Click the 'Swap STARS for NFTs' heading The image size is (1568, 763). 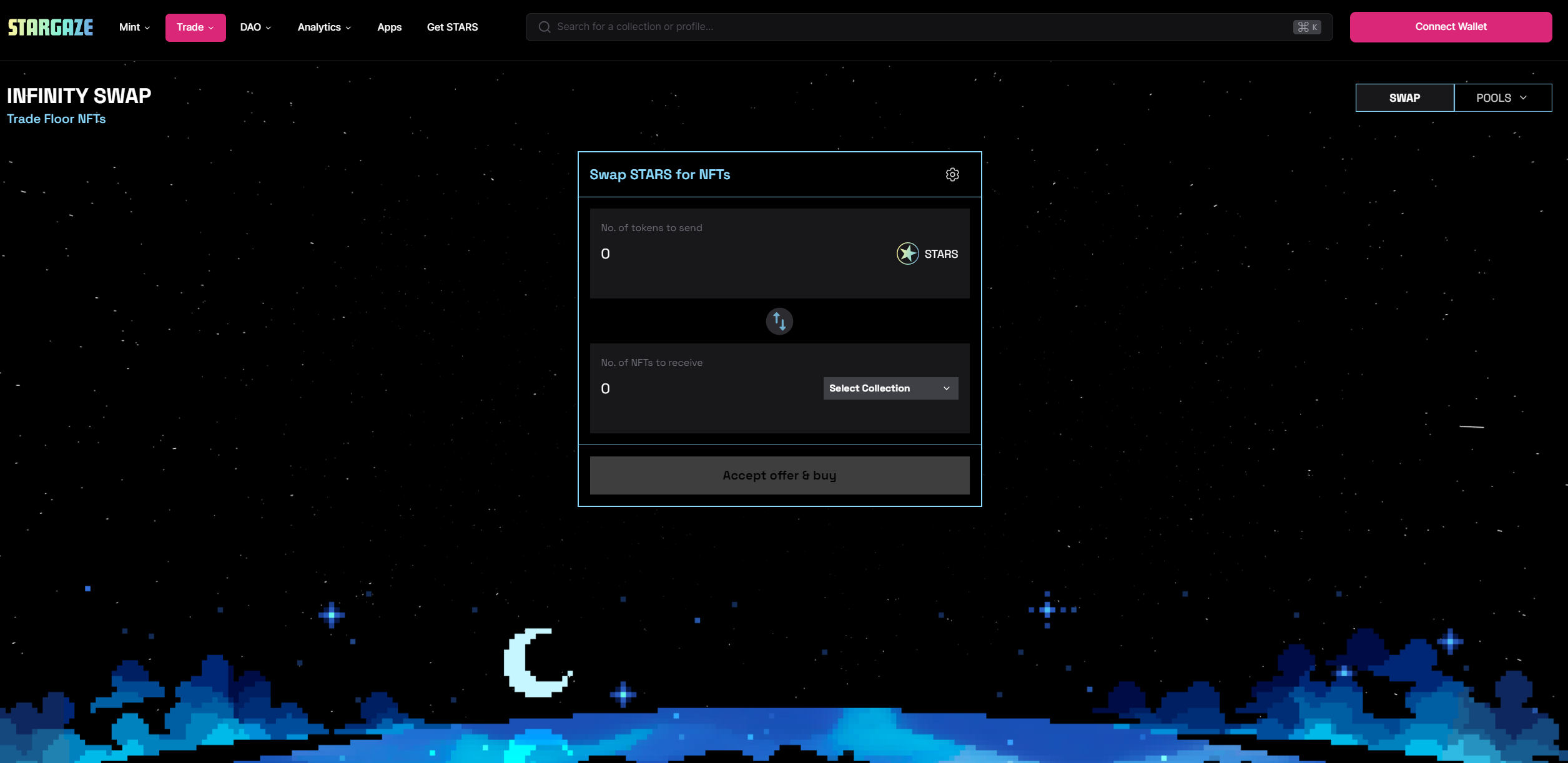(659, 175)
